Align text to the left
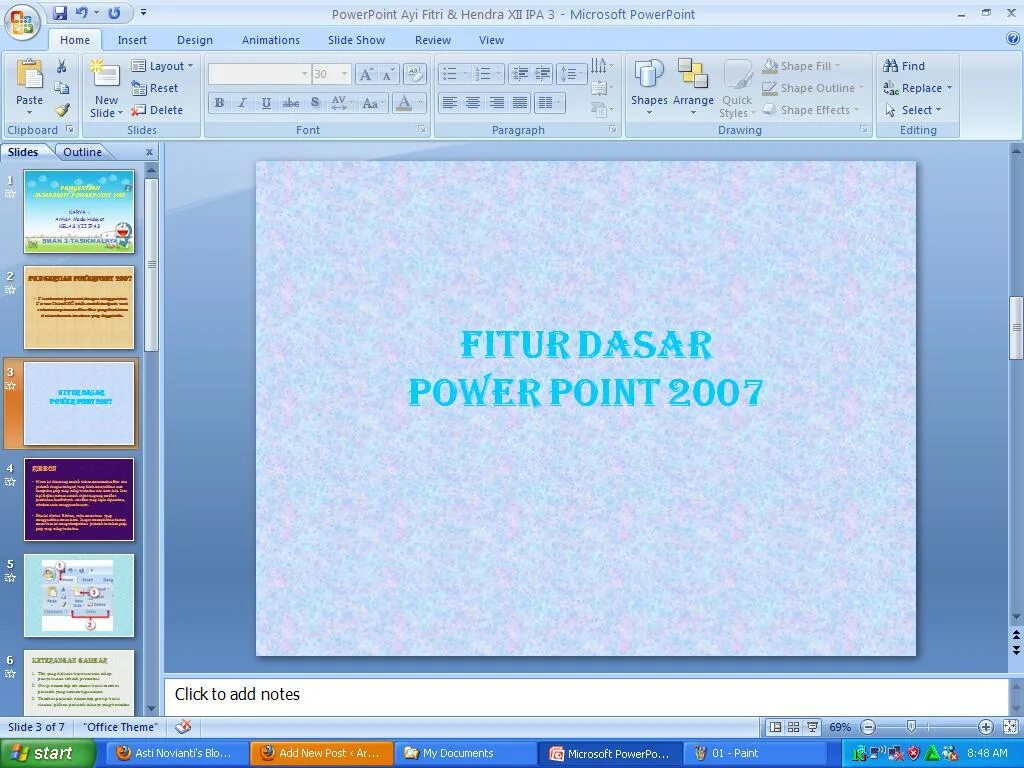1024x768 pixels. coord(449,103)
